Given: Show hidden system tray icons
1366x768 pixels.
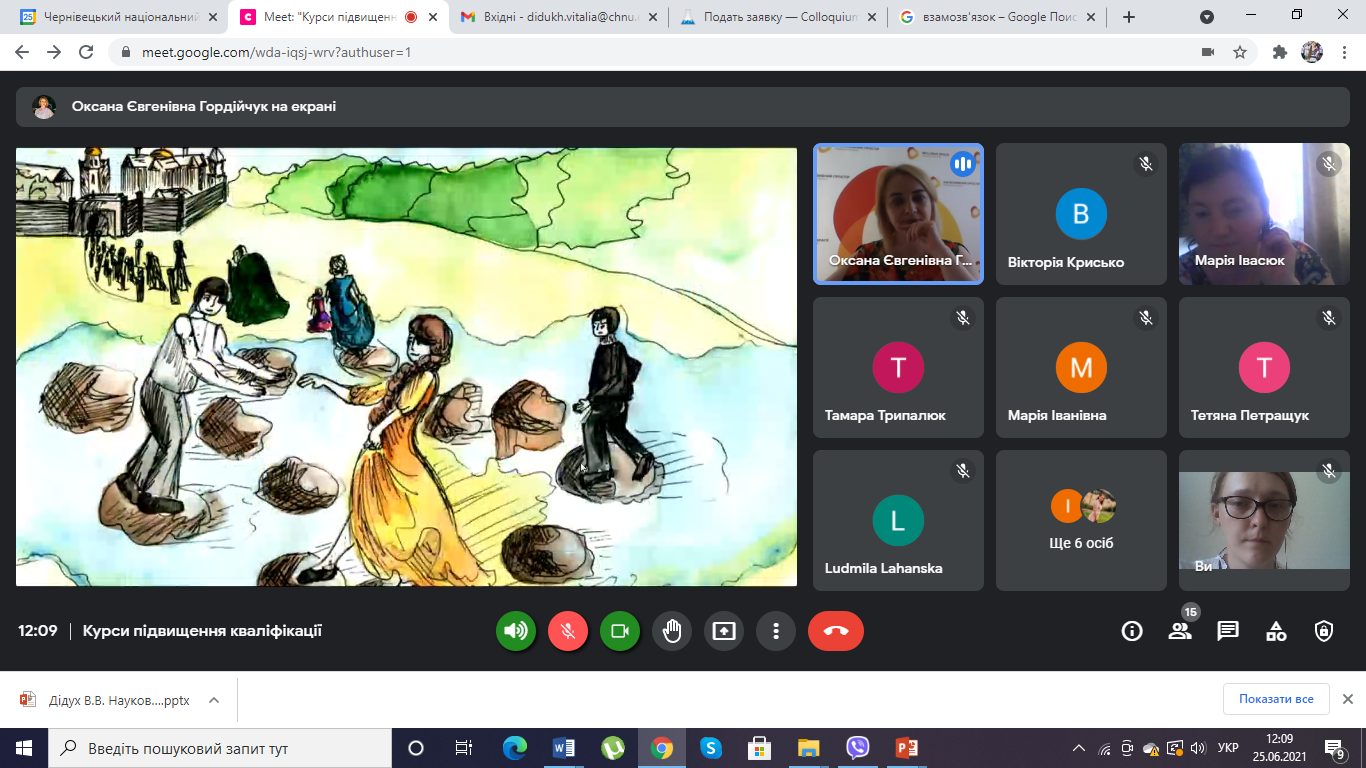Looking at the screenshot, I should coord(1079,748).
